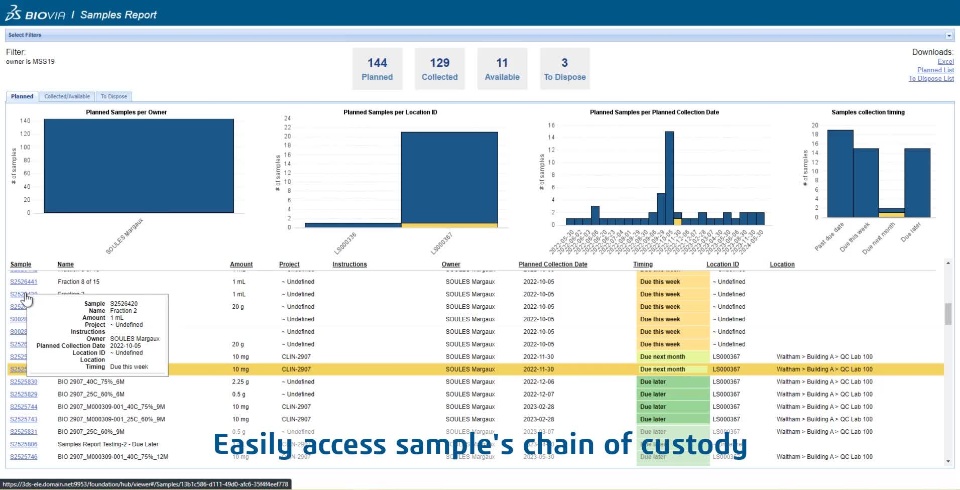Sort by Planned Collection Date header

coord(553,265)
